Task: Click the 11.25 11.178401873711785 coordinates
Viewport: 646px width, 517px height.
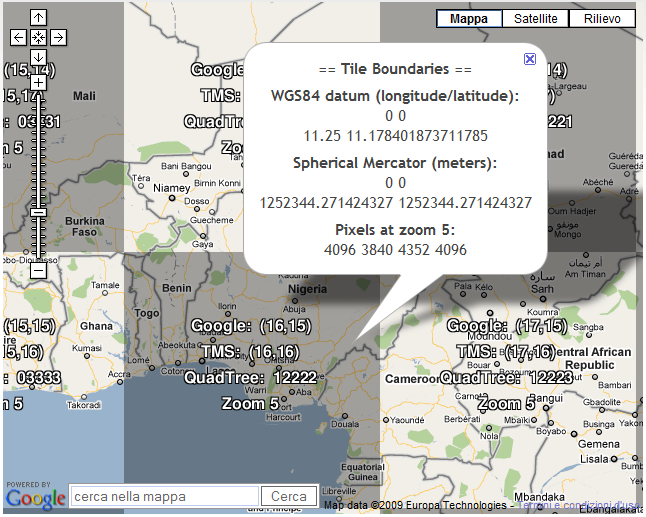Action: [x=396, y=136]
